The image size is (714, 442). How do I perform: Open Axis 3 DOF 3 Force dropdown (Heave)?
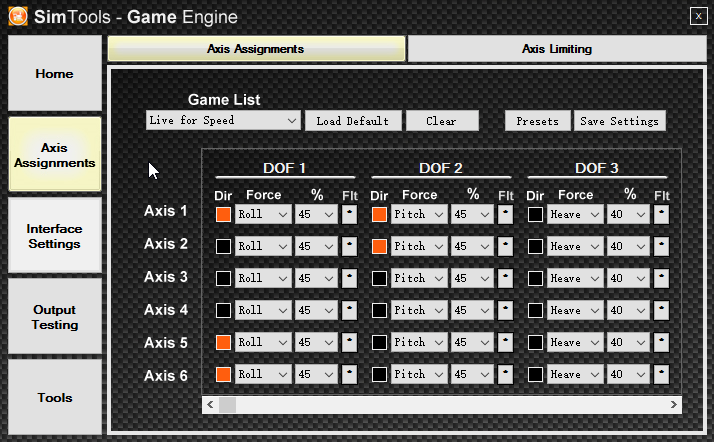point(575,278)
